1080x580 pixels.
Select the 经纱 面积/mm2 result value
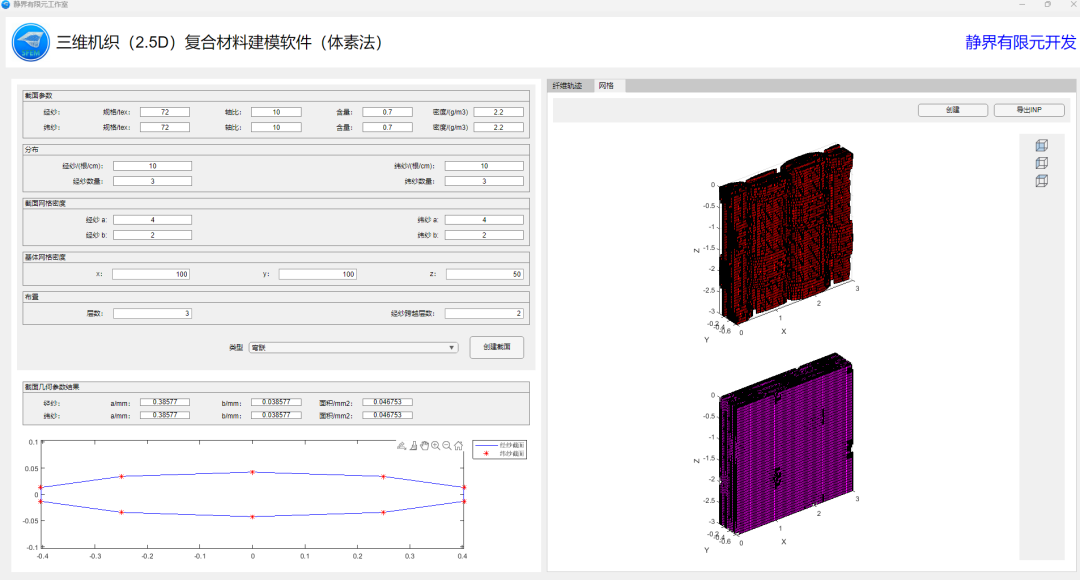pos(388,402)
